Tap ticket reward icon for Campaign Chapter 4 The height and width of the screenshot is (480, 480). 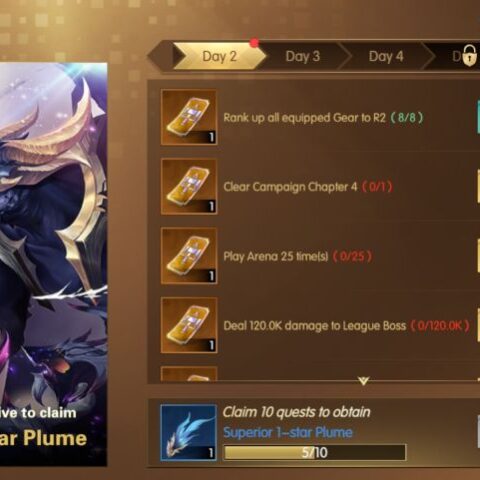coord(189,187)
